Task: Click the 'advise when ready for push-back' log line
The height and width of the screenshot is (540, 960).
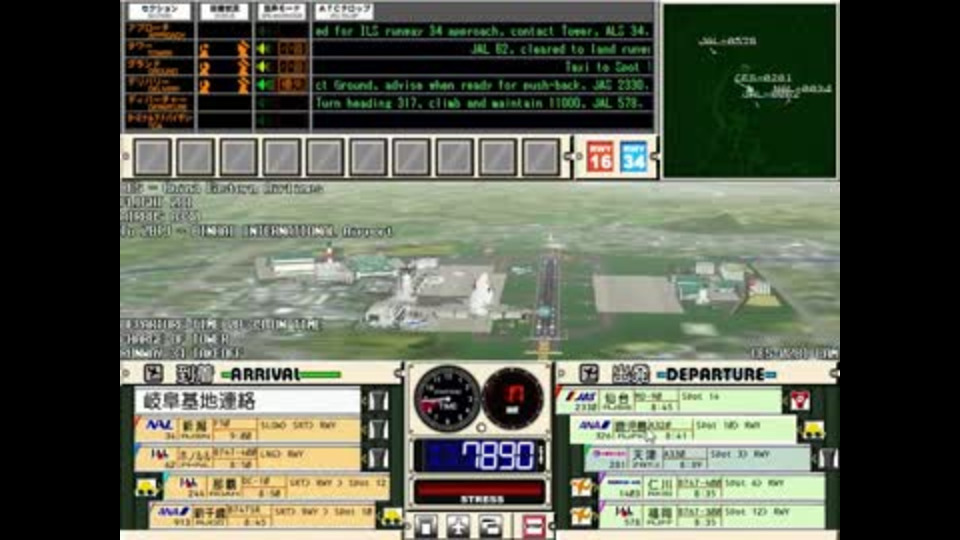Action: pyautogui.click(x=483, y=84)
